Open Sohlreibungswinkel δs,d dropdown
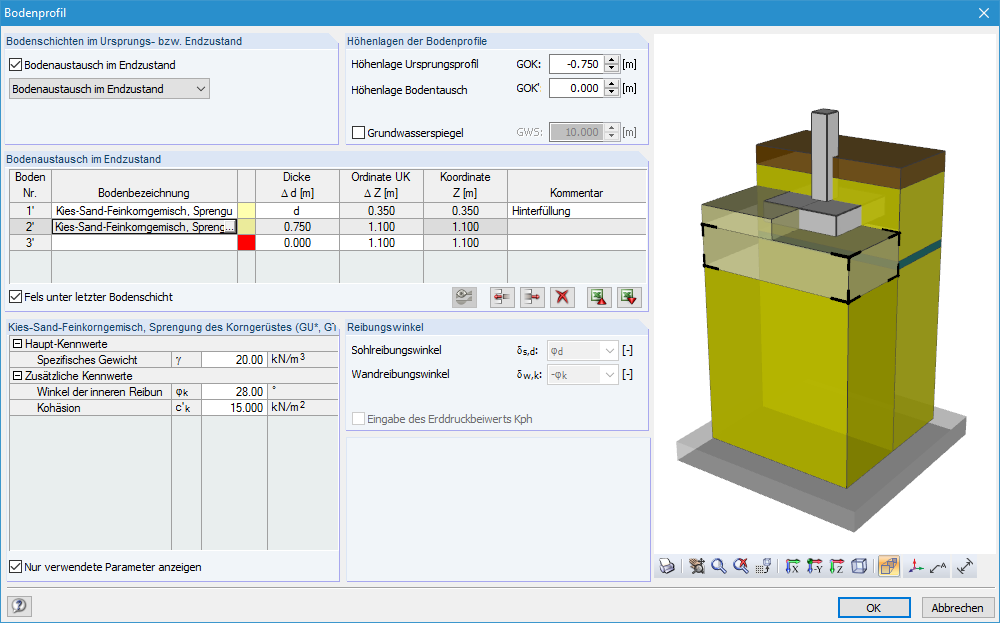Viewport: 1000px width, 623px height. pos(582,351)
